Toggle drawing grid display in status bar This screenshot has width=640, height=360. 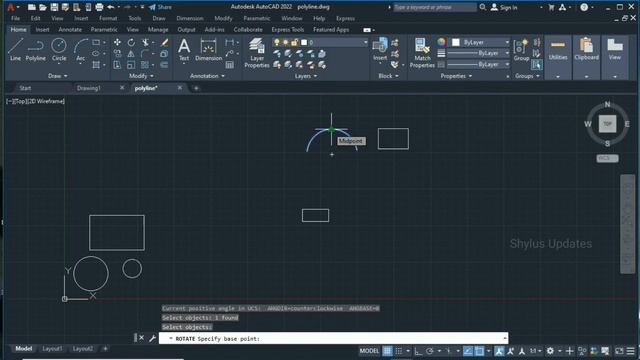coord(387,351)
